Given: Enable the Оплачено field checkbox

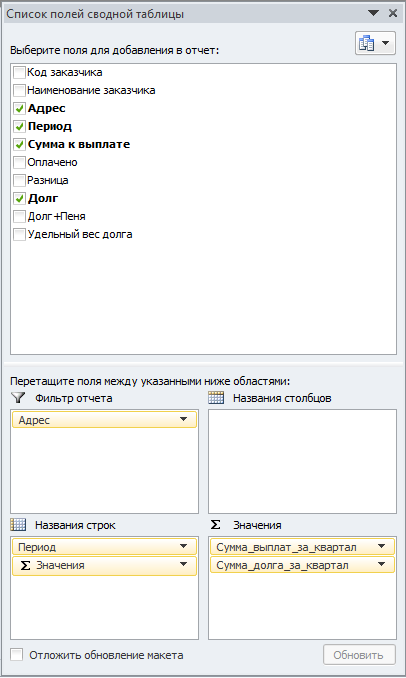Looking at the screenshot, I should click(19, 163).
